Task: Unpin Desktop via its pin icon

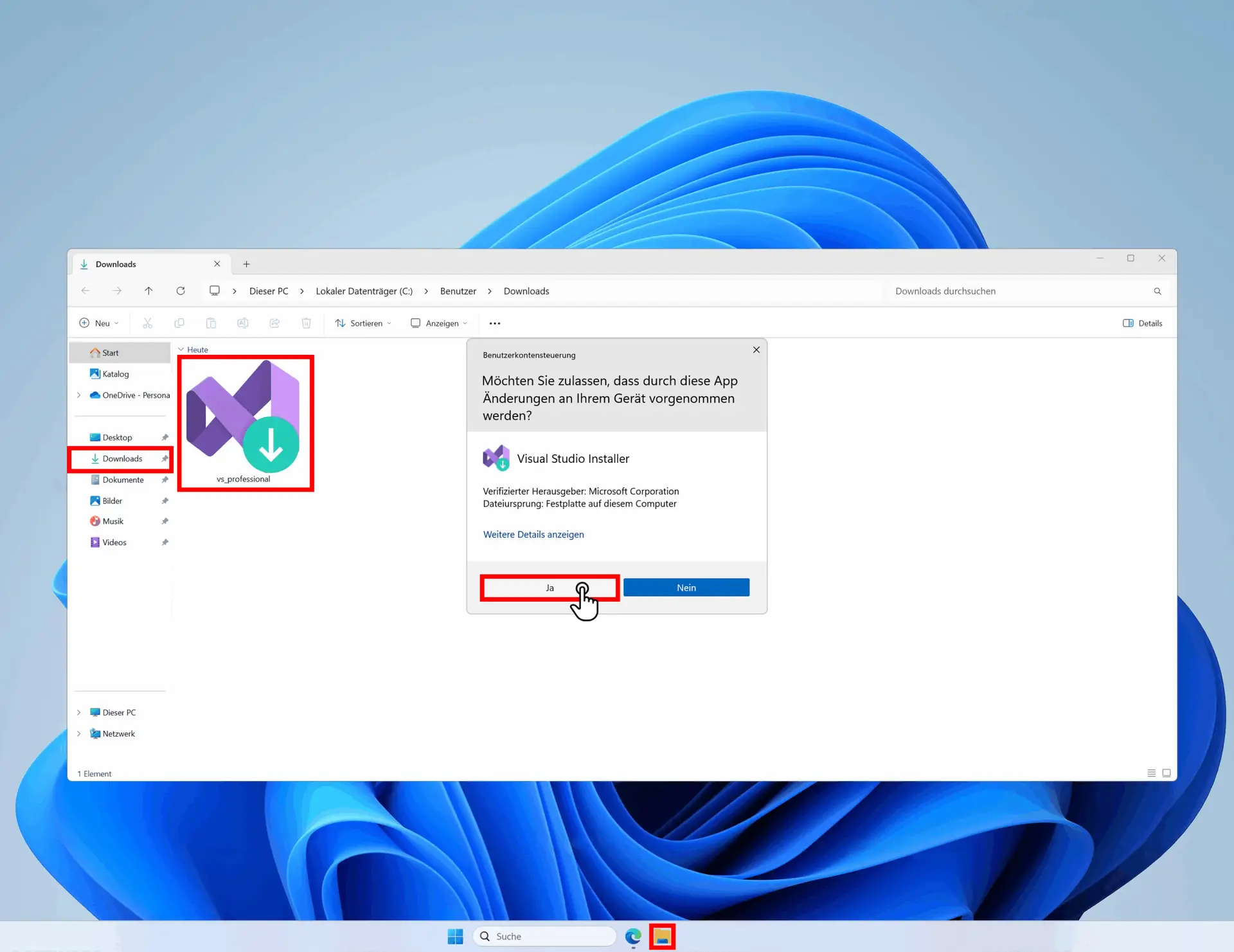Action: point(165,437)
